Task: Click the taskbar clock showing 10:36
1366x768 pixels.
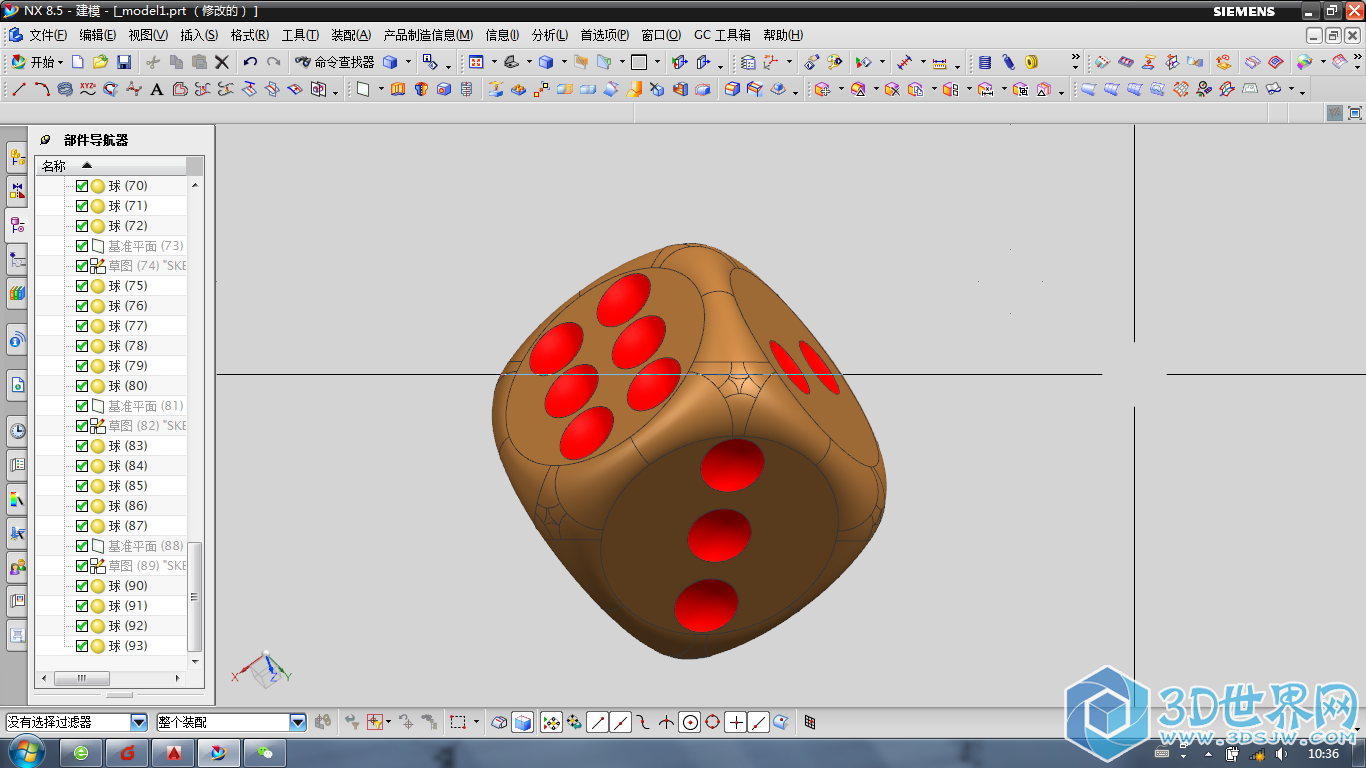Action: coord(1323,753)
